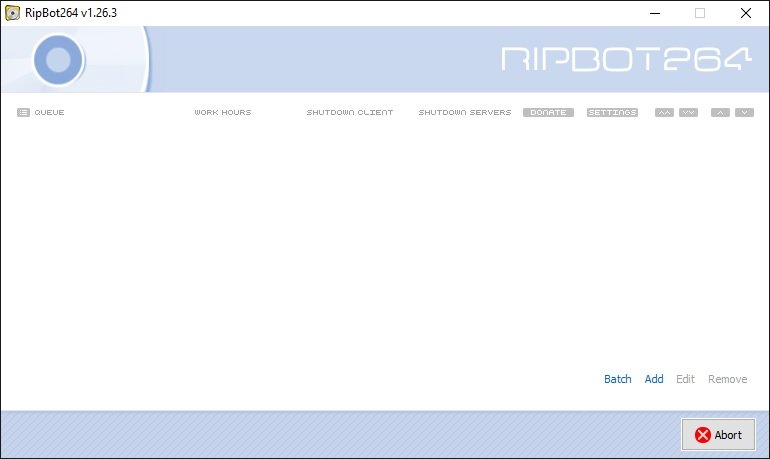Screen dimensions: 770x459
Task: Move job to bottom with double-down arrow
Action: click(688, 113)
